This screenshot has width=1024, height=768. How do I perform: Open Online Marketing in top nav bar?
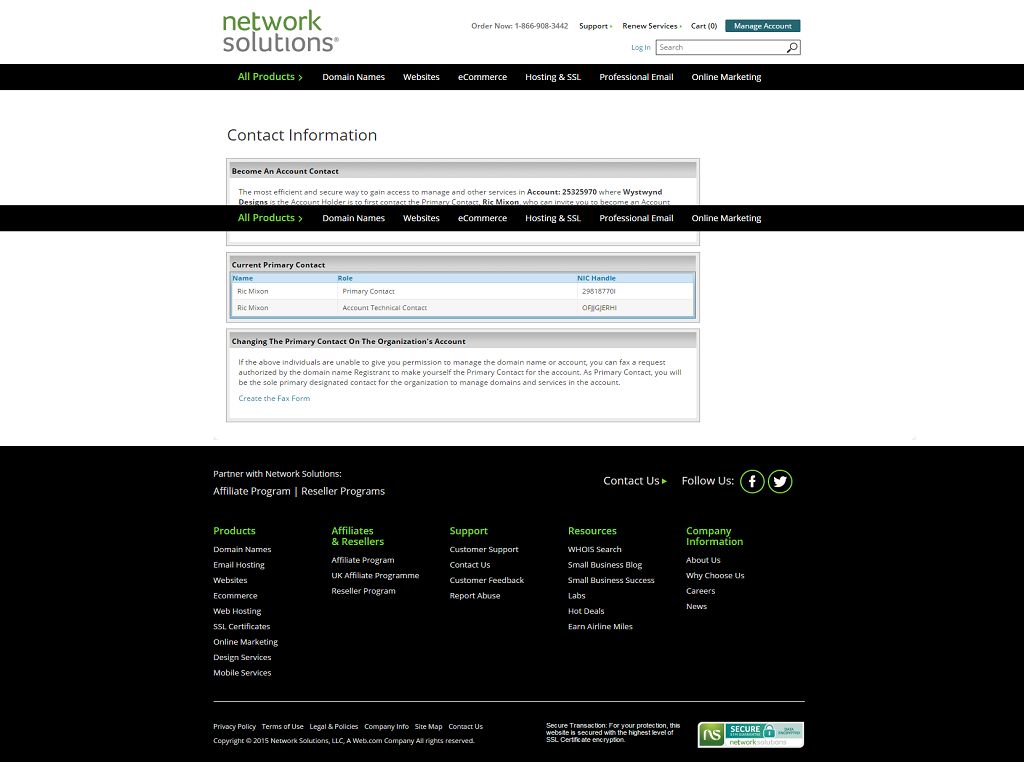pyautogui.click(x=726, y=77)
